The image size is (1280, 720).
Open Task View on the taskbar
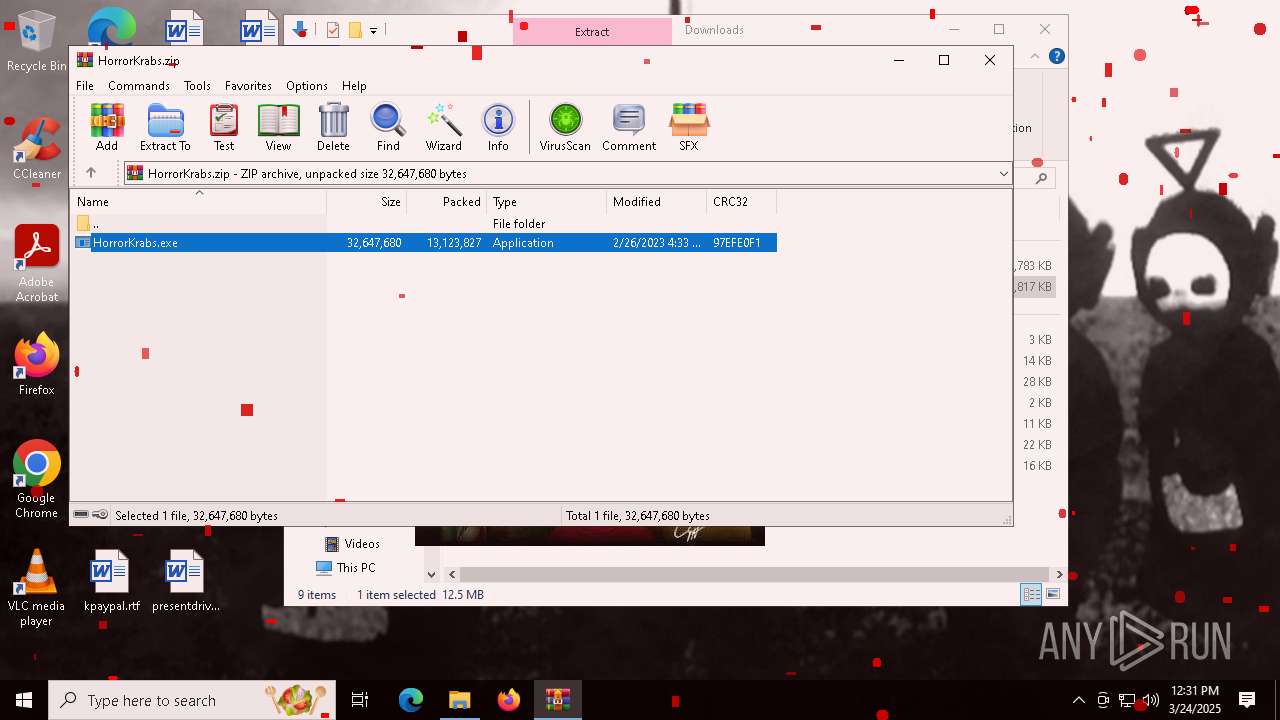tap(360, 700)
